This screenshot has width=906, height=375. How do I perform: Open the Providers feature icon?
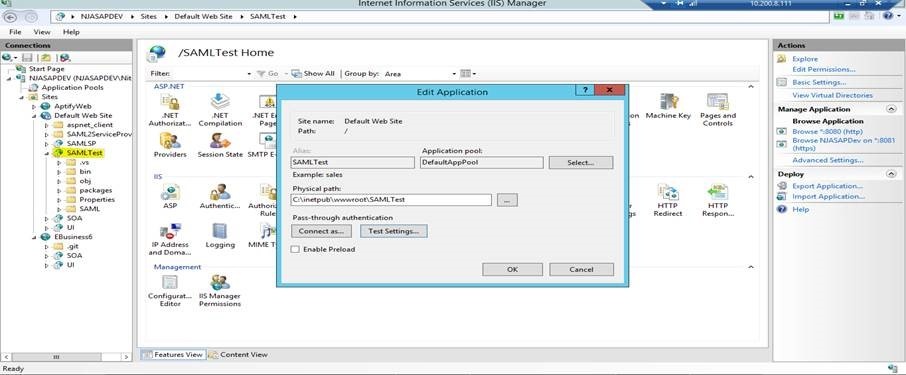click(x=170, y=145)
